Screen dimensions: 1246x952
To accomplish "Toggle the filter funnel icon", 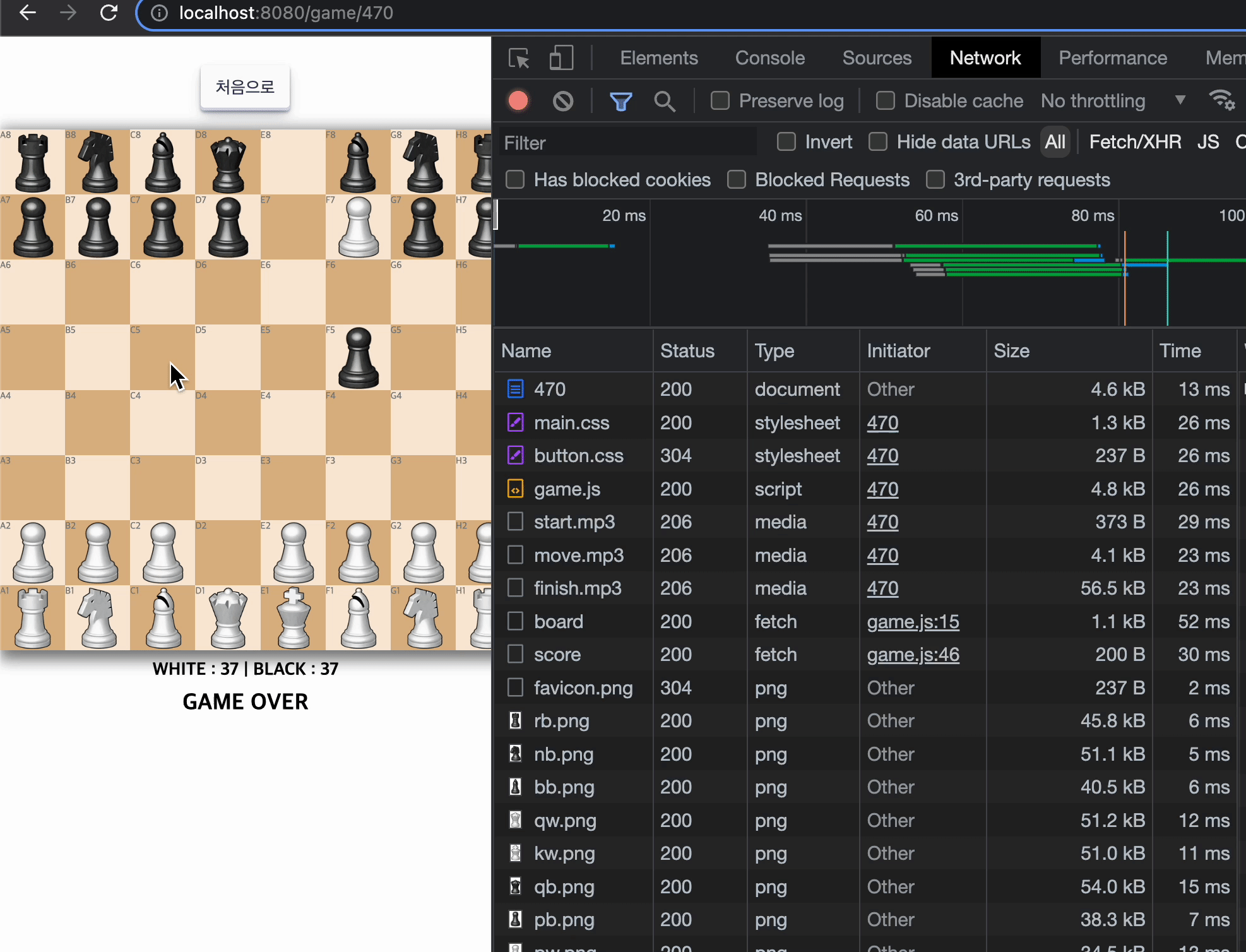I will point(620,101).
